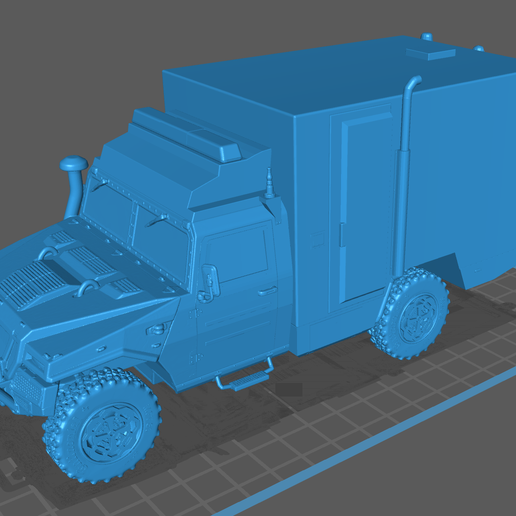
Task: Select the entry step under the cab door
Action: [244, 375]
